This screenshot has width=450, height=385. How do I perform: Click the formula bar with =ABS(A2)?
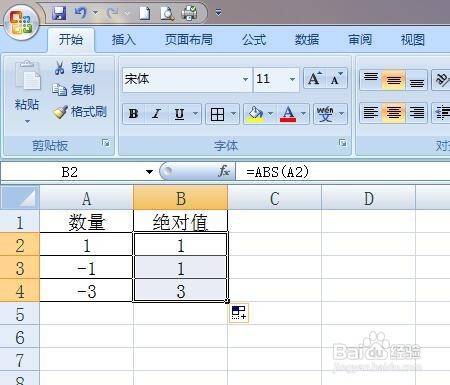(343, 172)
